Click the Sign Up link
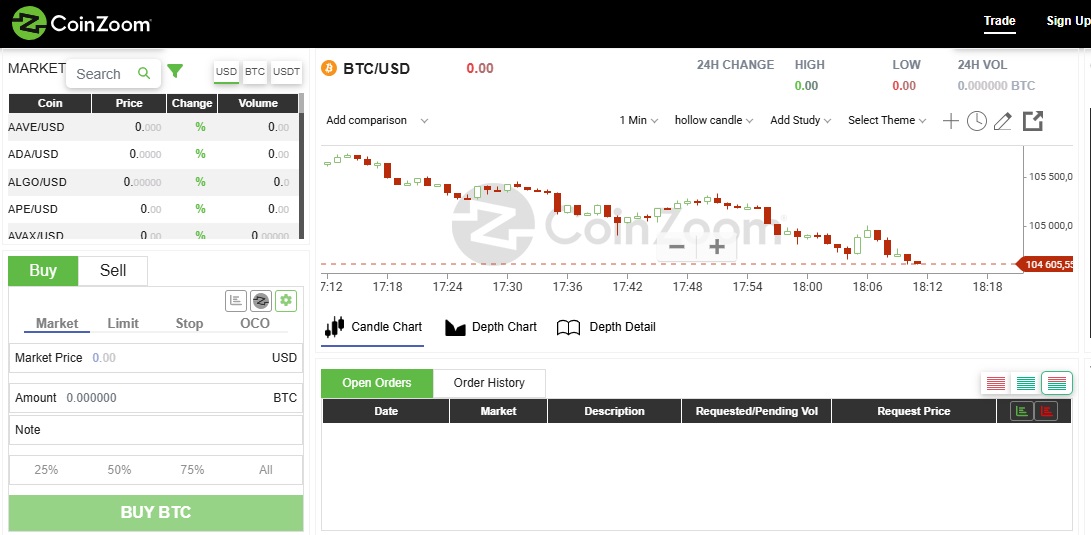This screenshot has height=535, width=1091. tap(1068, 21)
